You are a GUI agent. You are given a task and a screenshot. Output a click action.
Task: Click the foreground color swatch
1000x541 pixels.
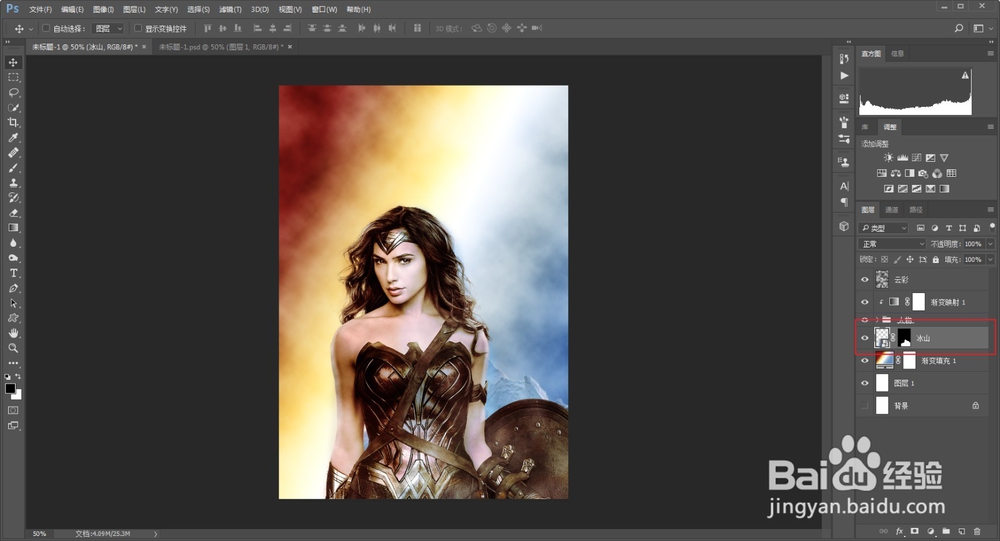click(10, 389)
